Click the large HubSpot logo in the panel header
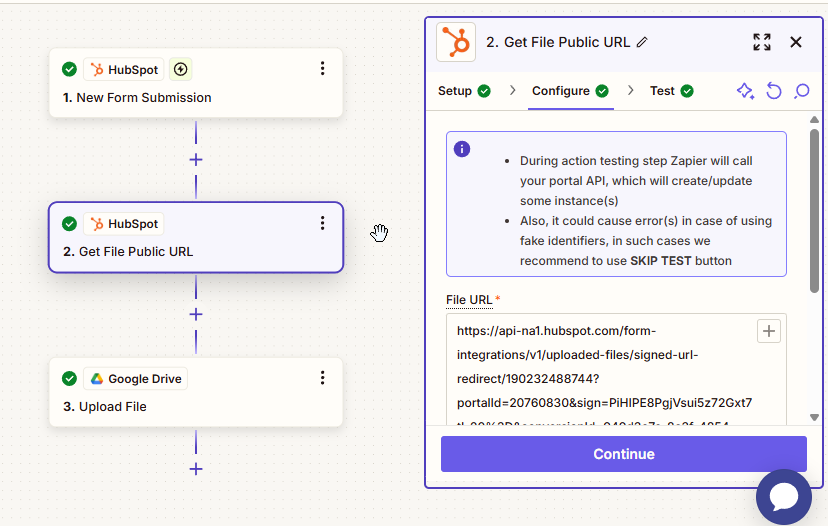The width and height of the screenshot is (828, 526). pos(456,42)
